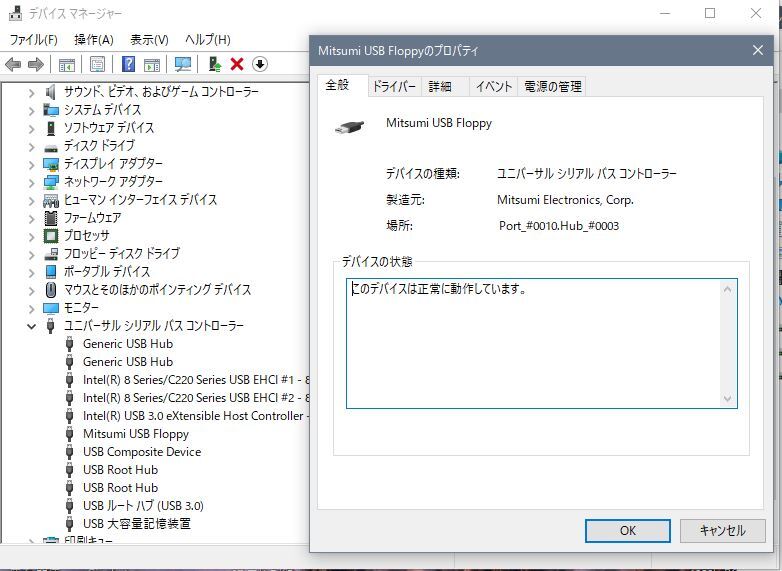Select the フロッピー ディスク ドライブ icon
Viewport: 782px width, 571px height.
pyautogui.click(x=51, y=254)
